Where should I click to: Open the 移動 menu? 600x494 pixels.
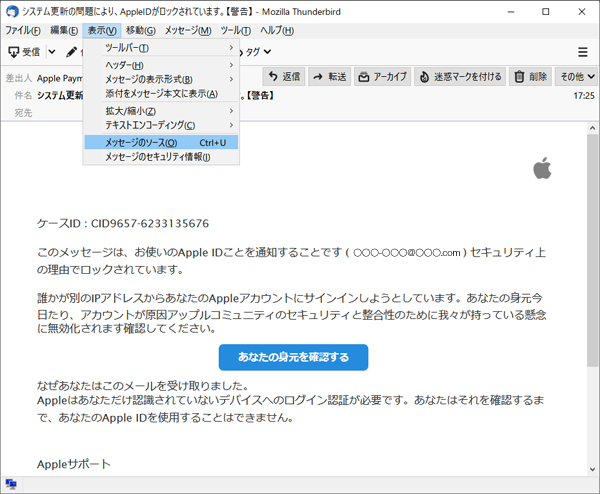click(141, 31)
